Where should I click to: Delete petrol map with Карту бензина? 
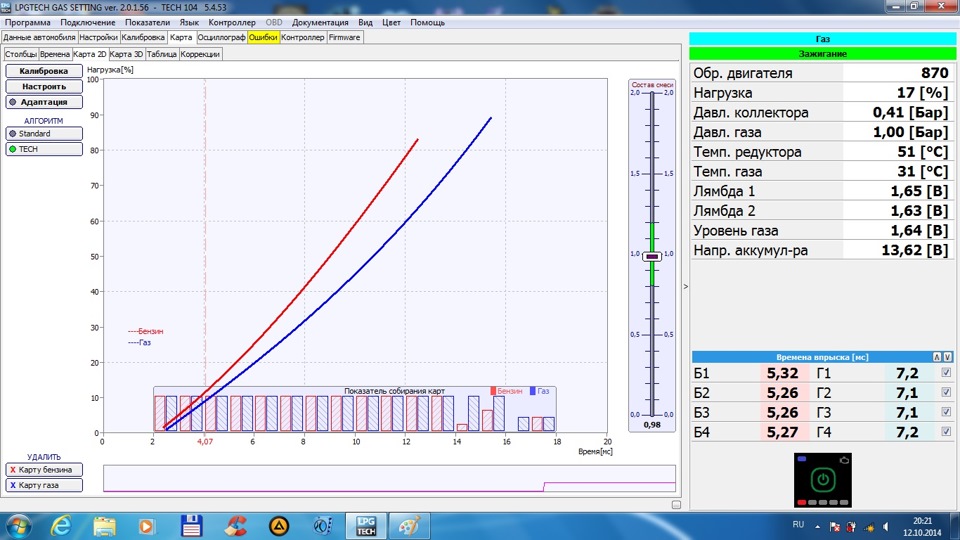coord(44,470)
